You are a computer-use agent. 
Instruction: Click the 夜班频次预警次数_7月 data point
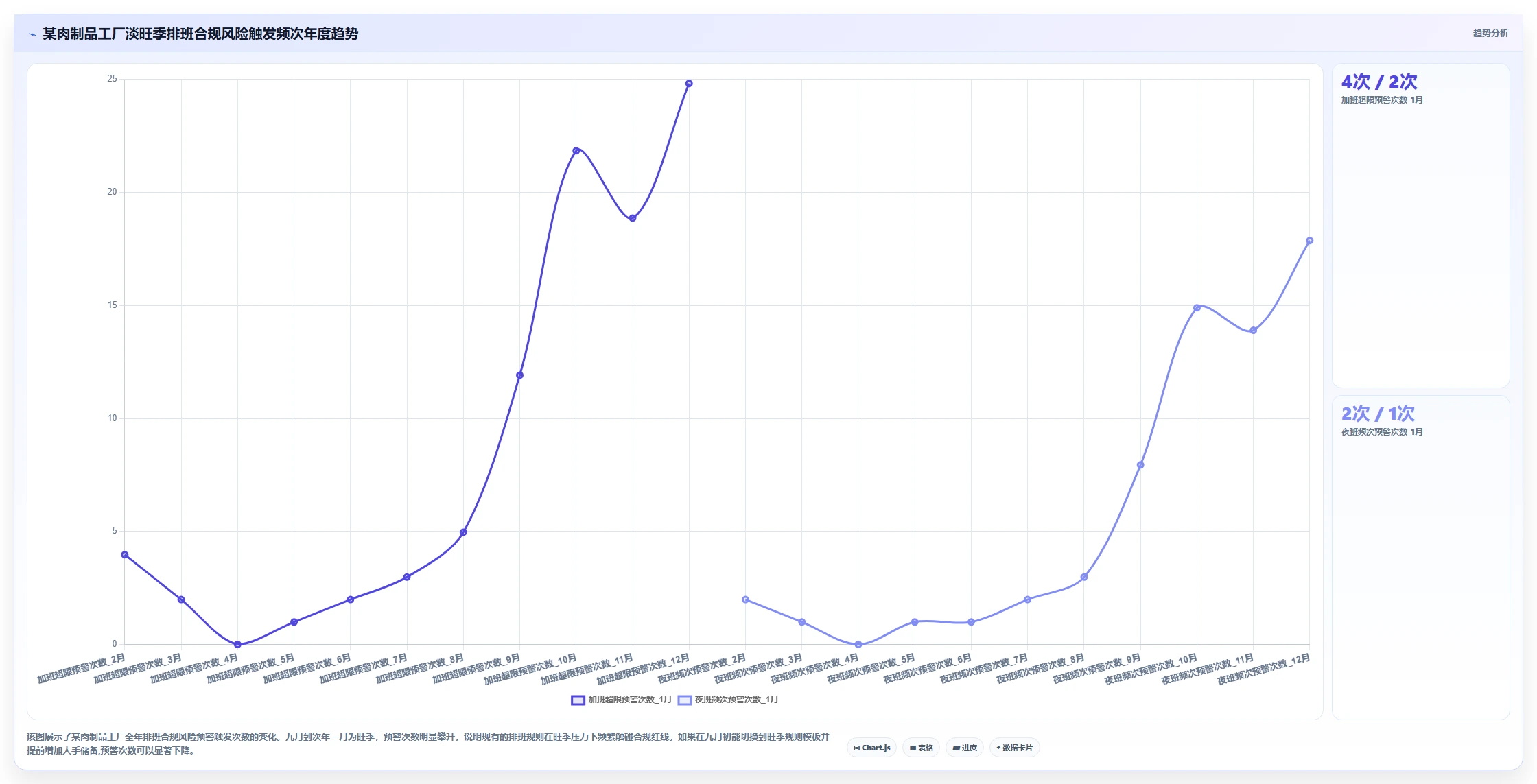click(1027, 599)
